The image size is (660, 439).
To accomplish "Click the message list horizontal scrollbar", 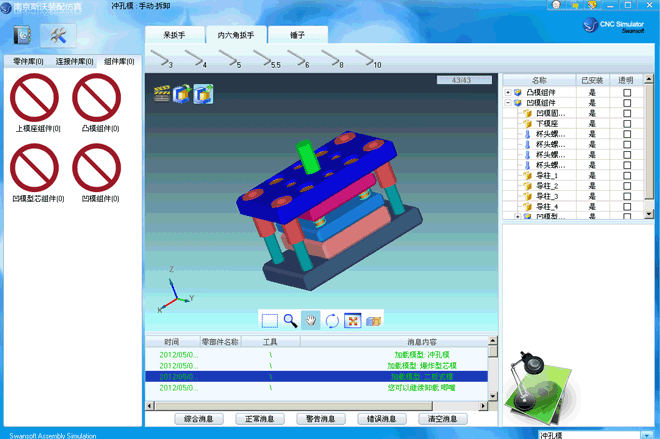I will click(320, 406).
